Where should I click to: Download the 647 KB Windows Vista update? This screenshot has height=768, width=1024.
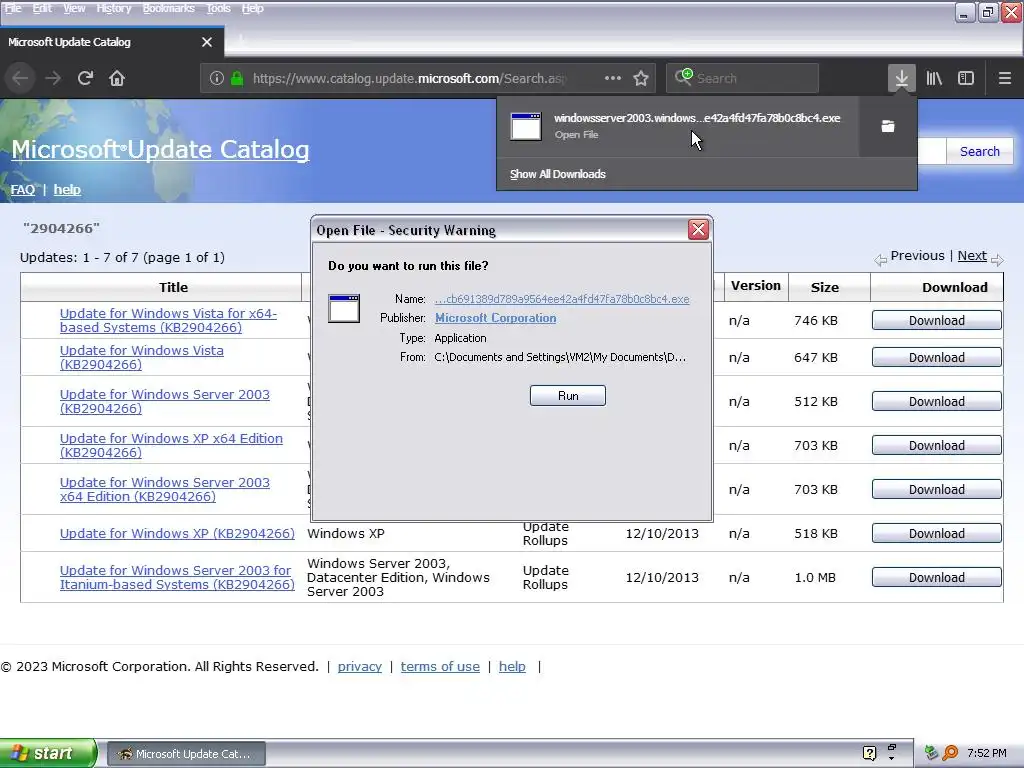coord(936,357)
